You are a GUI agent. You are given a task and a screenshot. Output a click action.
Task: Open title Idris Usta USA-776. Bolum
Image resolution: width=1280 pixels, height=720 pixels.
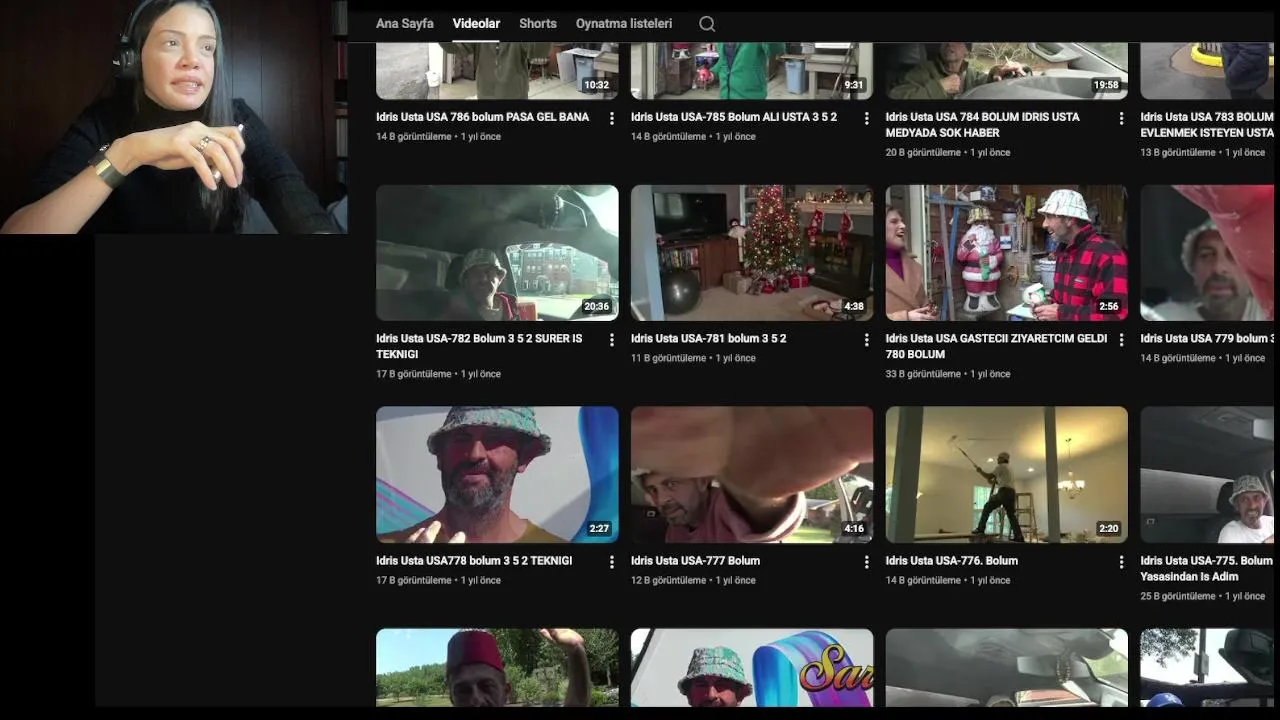coord(952,561)
